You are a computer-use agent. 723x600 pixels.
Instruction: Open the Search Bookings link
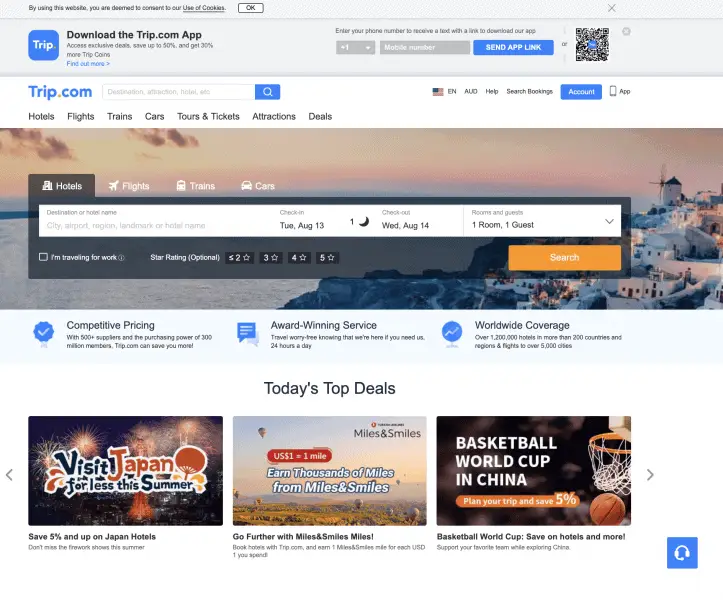click(529, 91)
